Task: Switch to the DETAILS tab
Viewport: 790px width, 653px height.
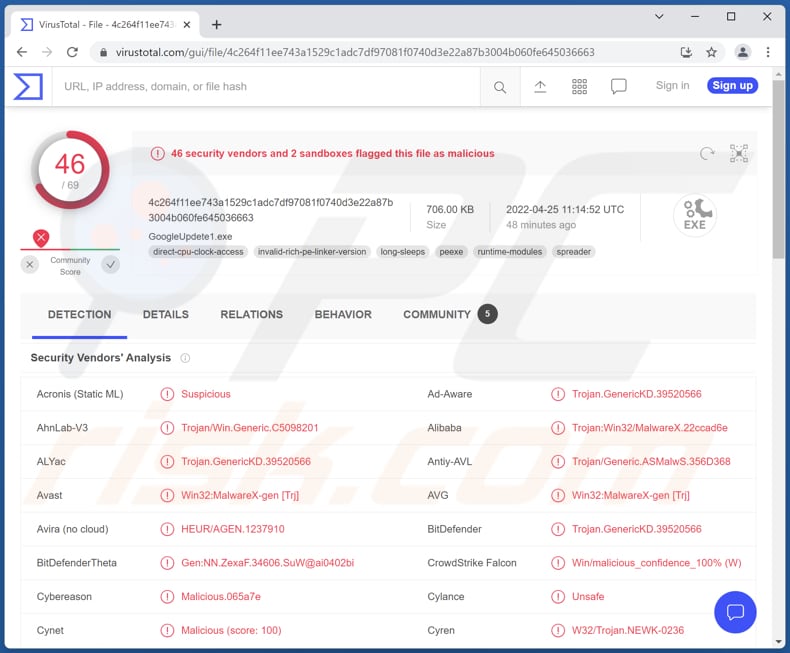Action: pos(166,314)
